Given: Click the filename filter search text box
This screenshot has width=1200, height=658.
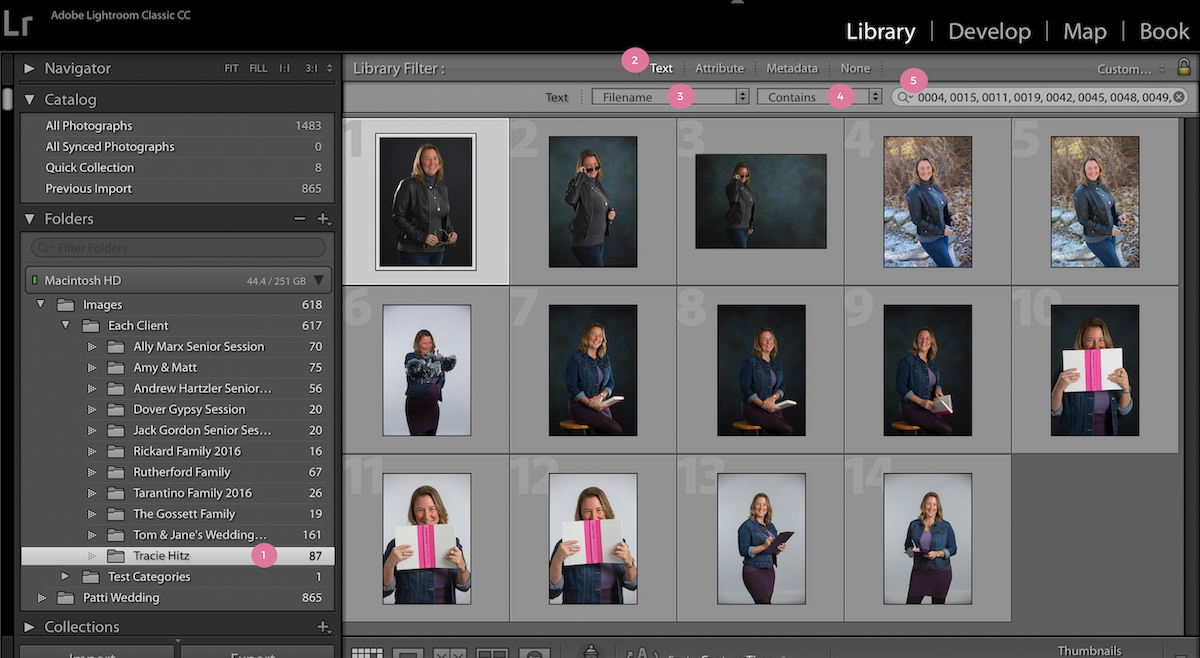Looking at the screenshot, I should (x=1040, y=97).
